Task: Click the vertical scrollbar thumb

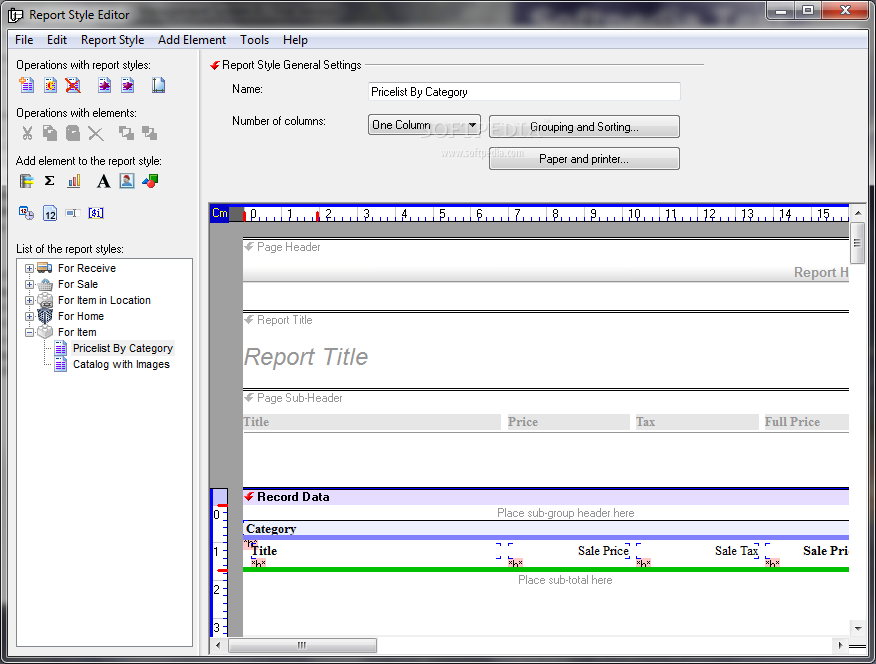Action: tap(858, 242)
